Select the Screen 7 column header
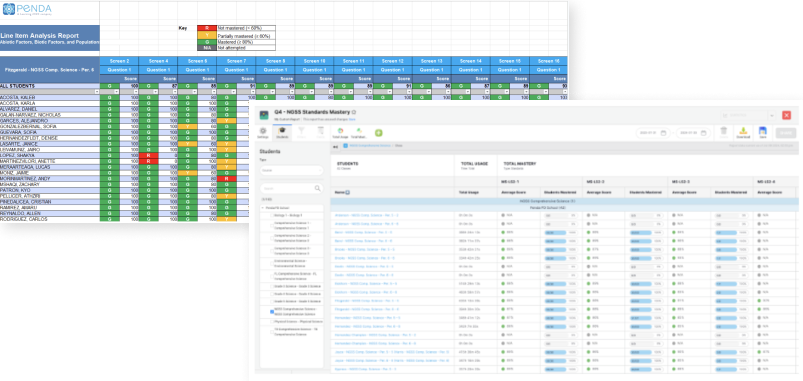 [236, 61]
